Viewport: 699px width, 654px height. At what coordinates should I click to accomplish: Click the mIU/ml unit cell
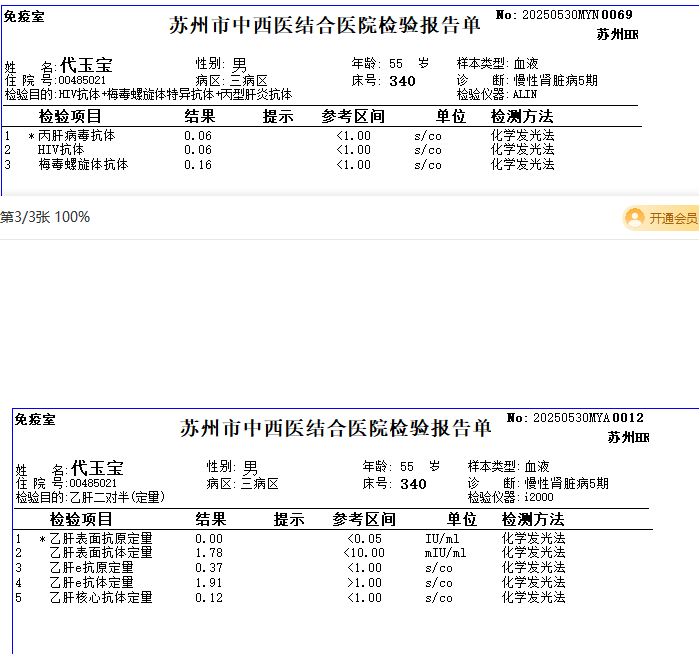pos(445,553)
